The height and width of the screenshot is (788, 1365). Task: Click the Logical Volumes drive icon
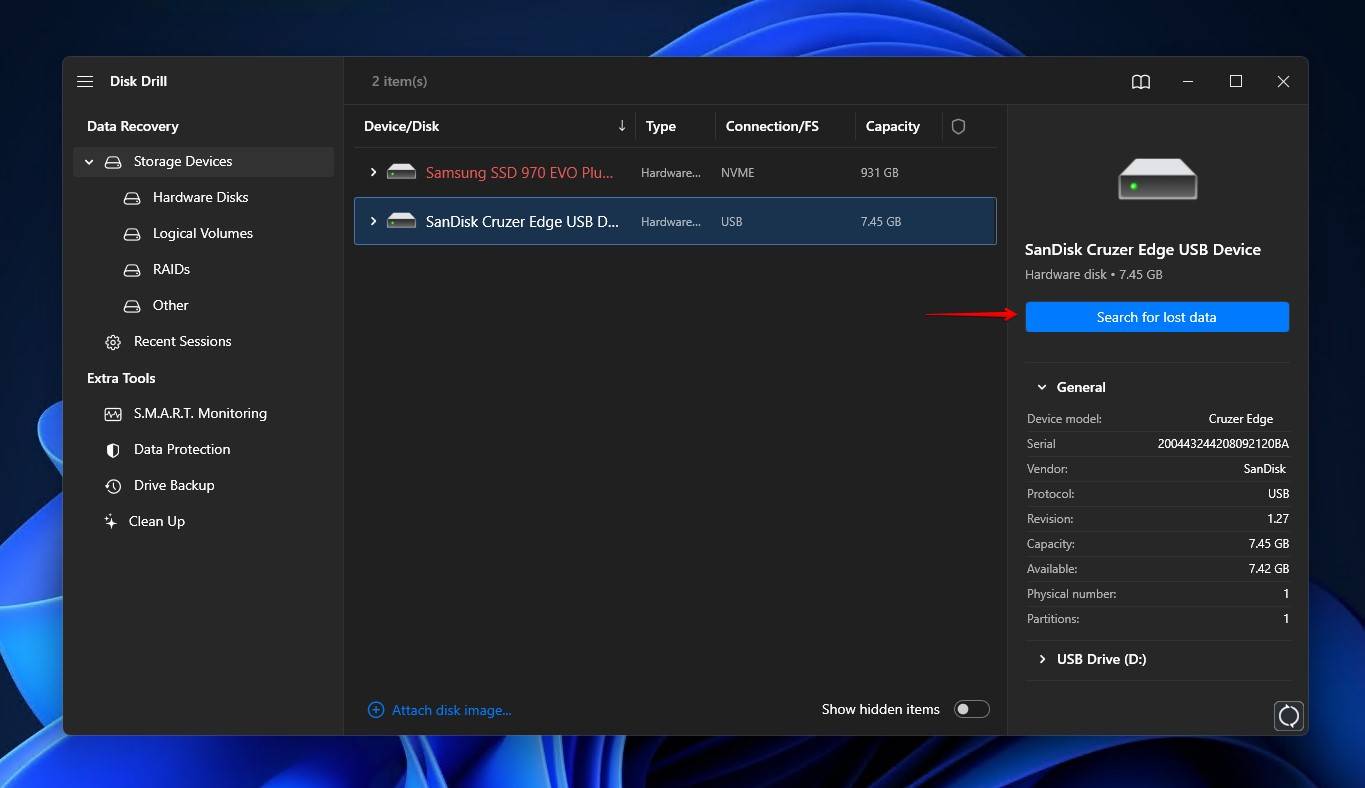click(132, 234)
